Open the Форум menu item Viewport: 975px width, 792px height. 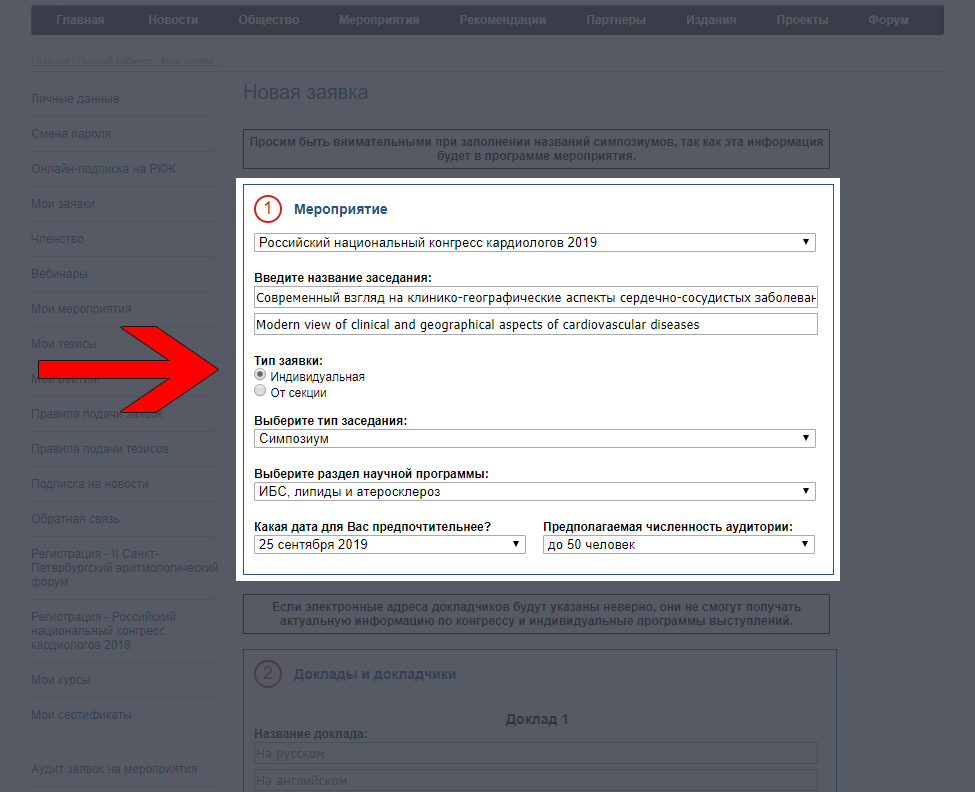coord(888,20)
